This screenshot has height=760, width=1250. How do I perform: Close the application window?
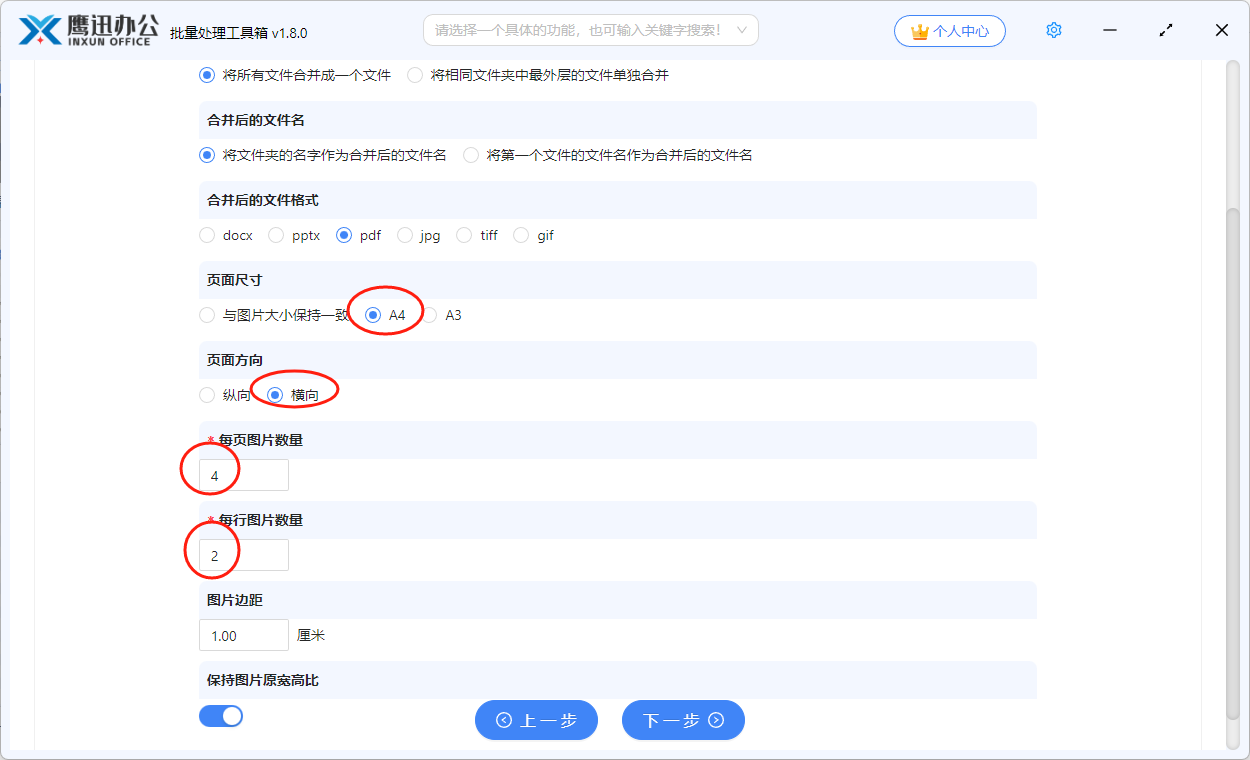click(1222, 30)
